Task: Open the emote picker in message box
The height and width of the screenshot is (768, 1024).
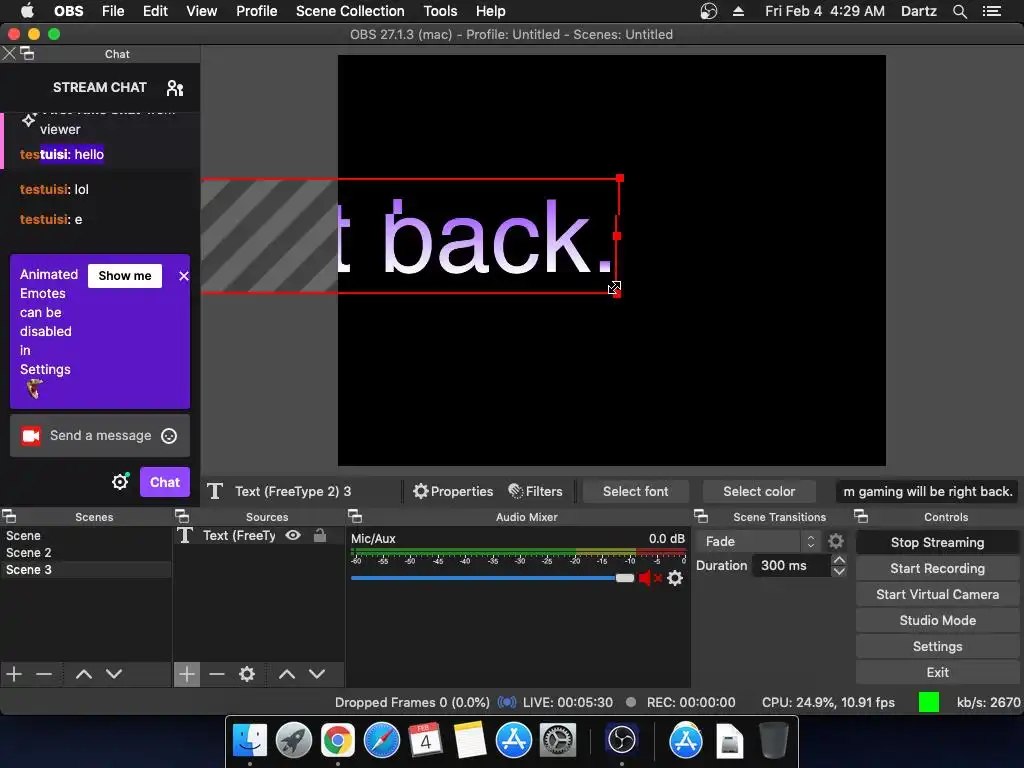Action: (x=169, y=436)
